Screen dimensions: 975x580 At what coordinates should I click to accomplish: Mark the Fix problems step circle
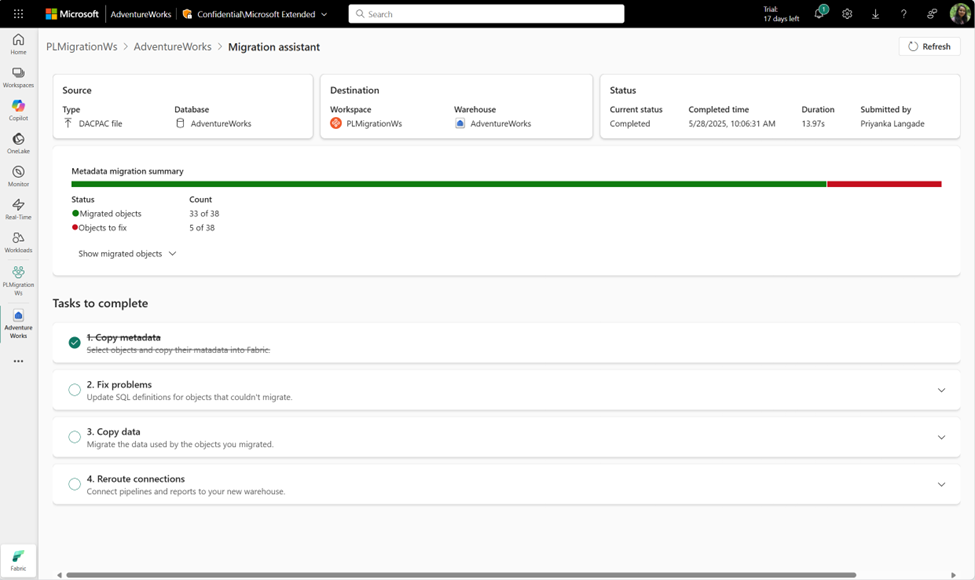pyautogui.click(x=74, y=389)
